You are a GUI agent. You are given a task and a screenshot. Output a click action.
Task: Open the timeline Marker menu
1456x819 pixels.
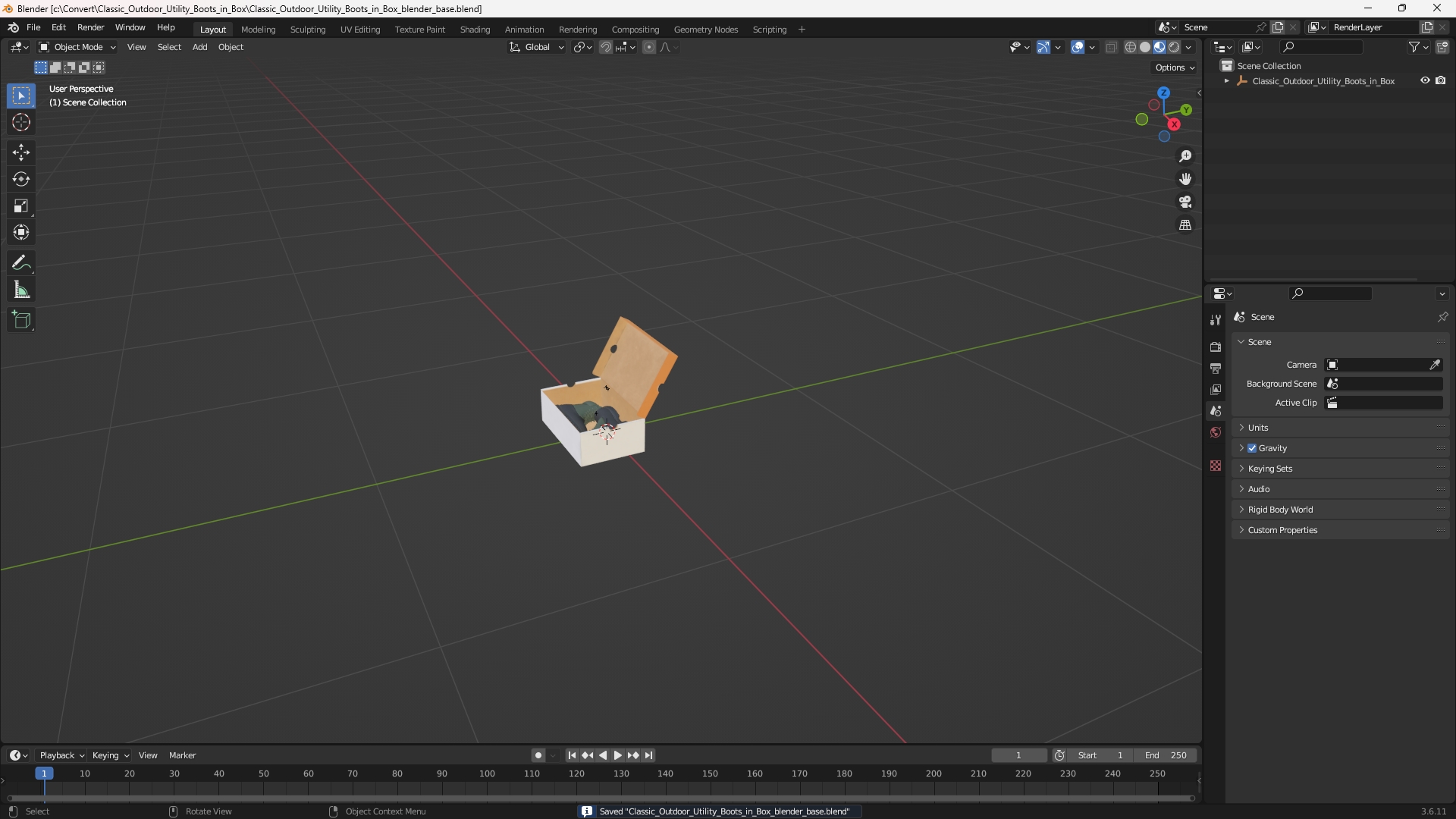pyautogui.click(x=182, y=755)
